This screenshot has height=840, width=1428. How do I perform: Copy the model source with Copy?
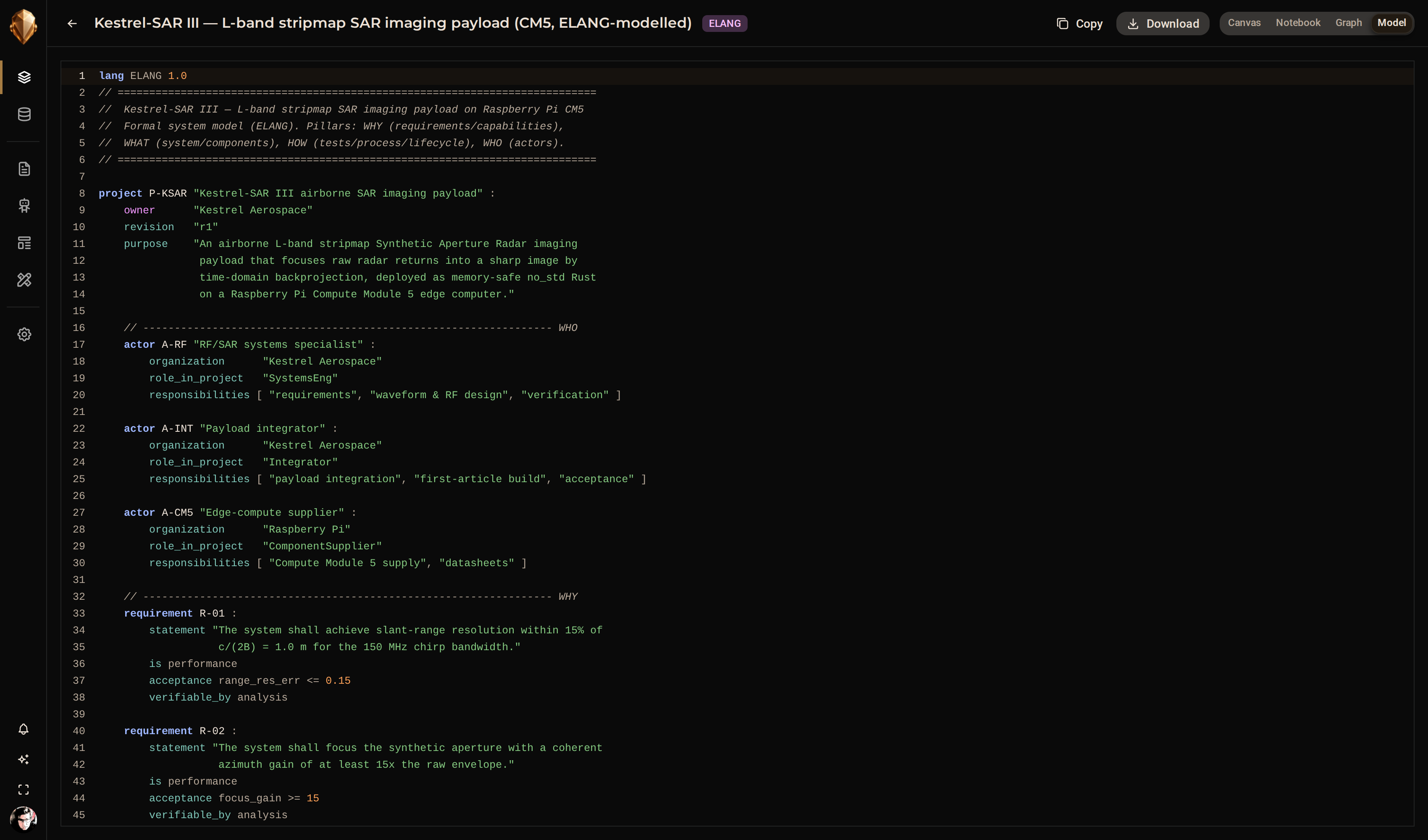tap(1079, 23)
